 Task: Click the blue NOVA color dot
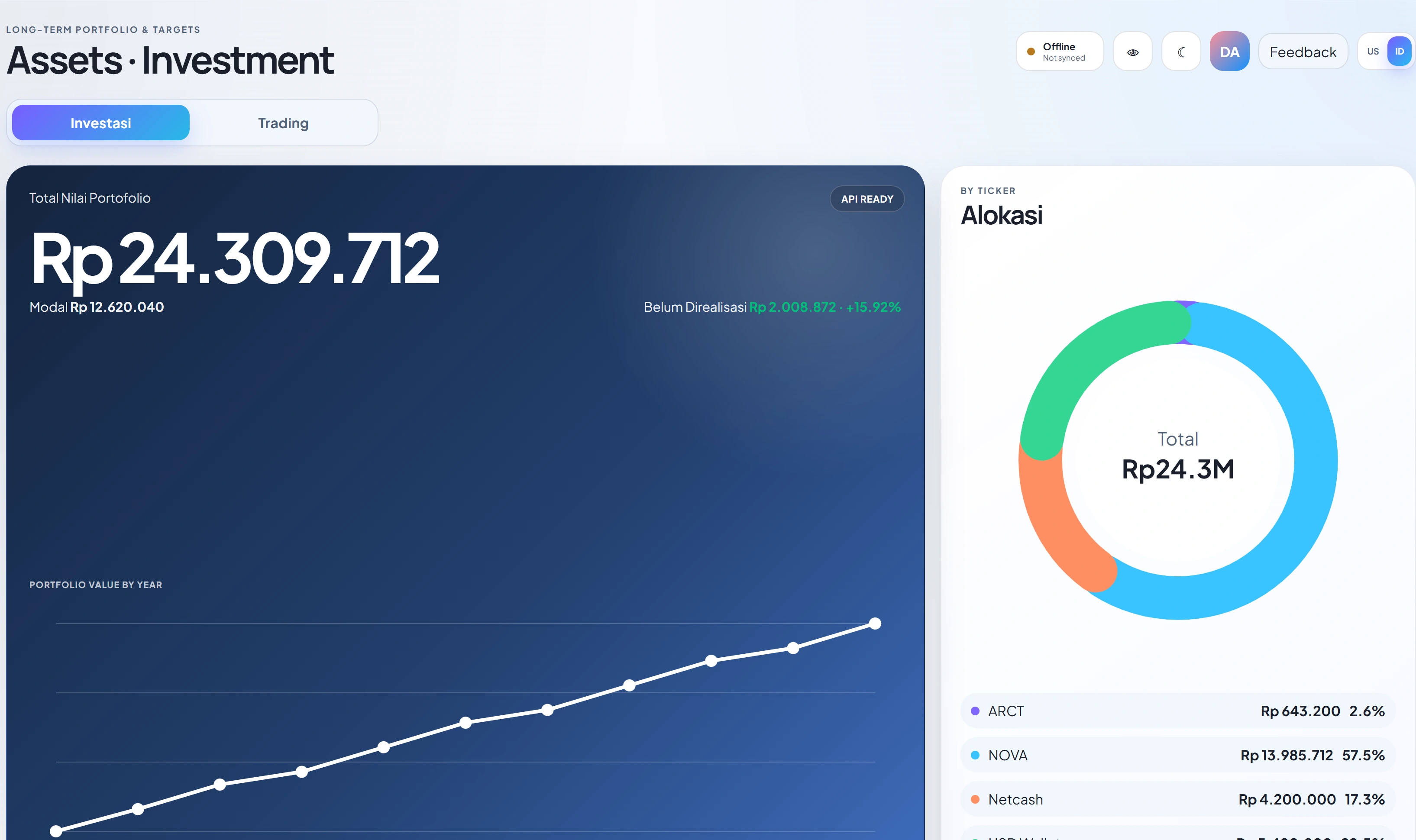tap(975, 755)
